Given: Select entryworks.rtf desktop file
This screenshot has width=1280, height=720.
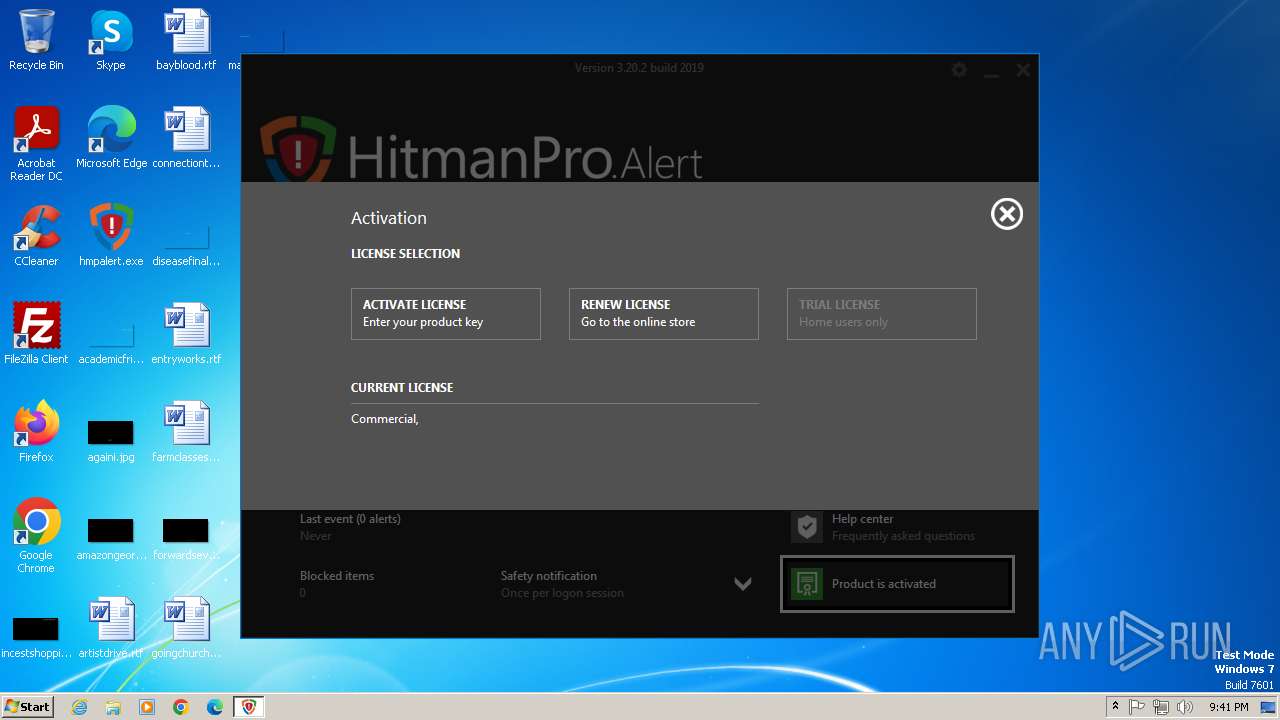Looking at the screenshot, I should 186,334.
